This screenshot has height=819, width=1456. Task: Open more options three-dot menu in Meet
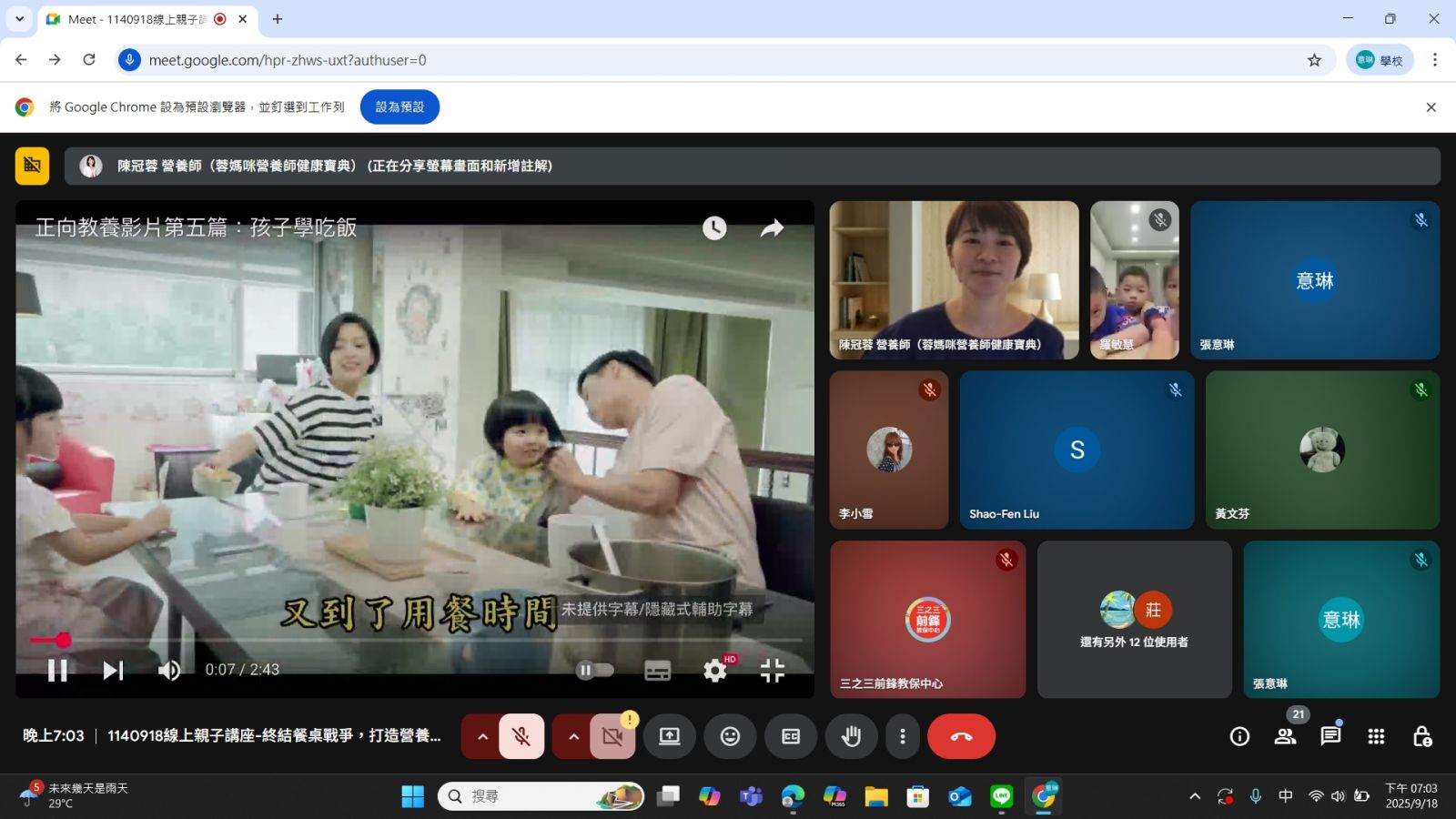tap(902, 736)
